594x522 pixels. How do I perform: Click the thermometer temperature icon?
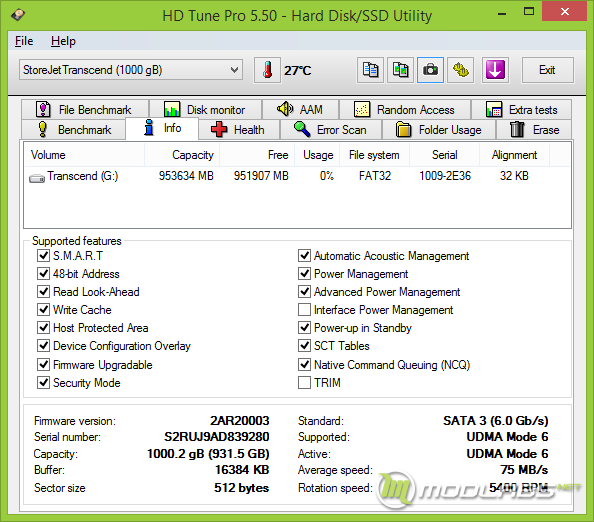[x=267, y=70]
